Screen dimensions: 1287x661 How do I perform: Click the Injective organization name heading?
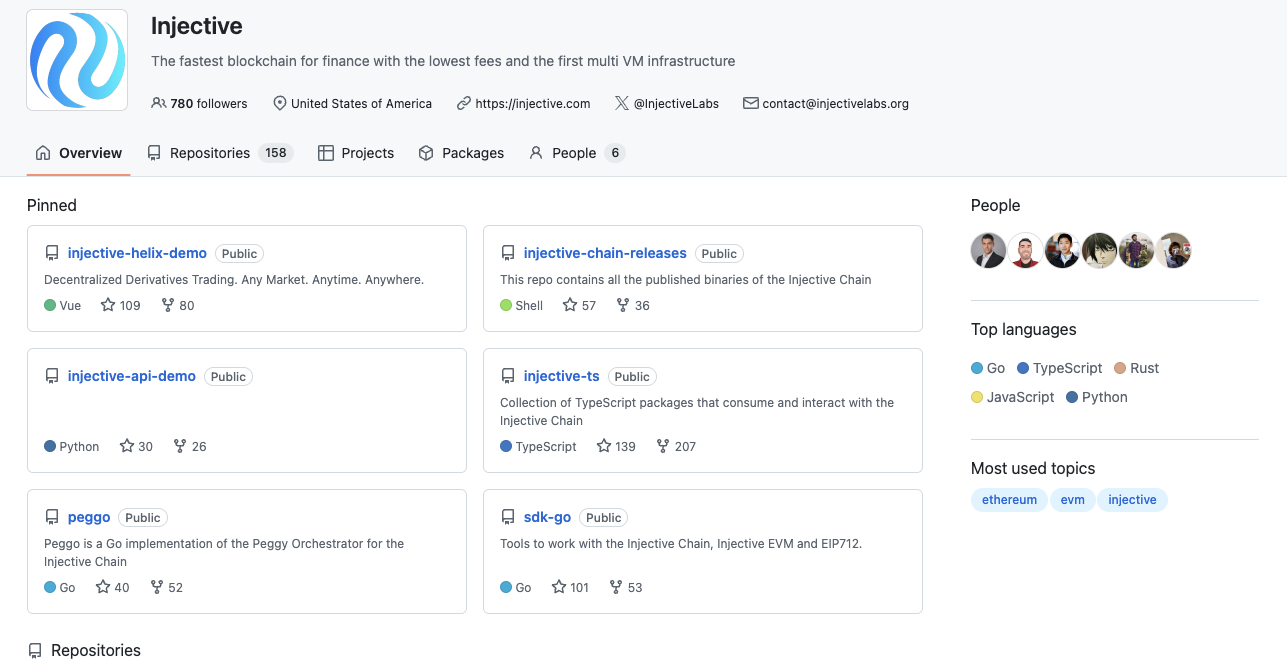pyautogui.click(x=197, y=26)
